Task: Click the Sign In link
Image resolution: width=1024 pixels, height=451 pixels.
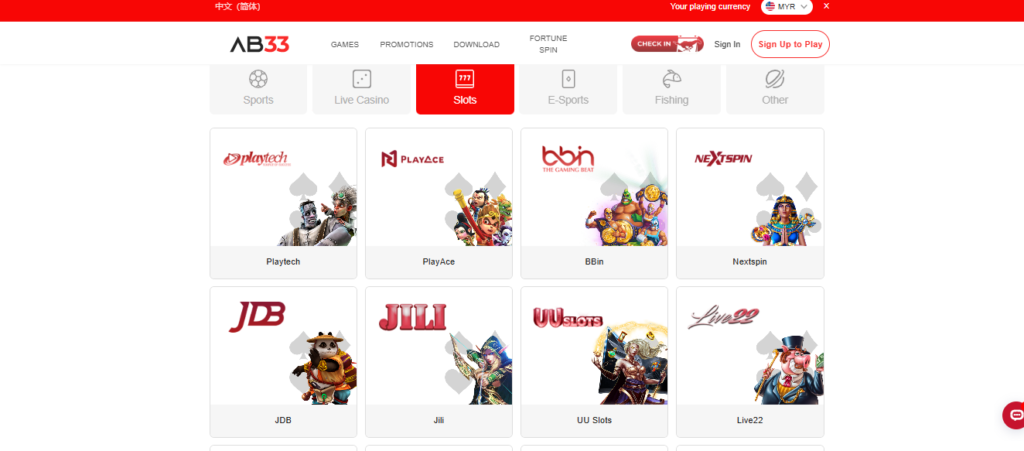Action: tap(727, 44)
